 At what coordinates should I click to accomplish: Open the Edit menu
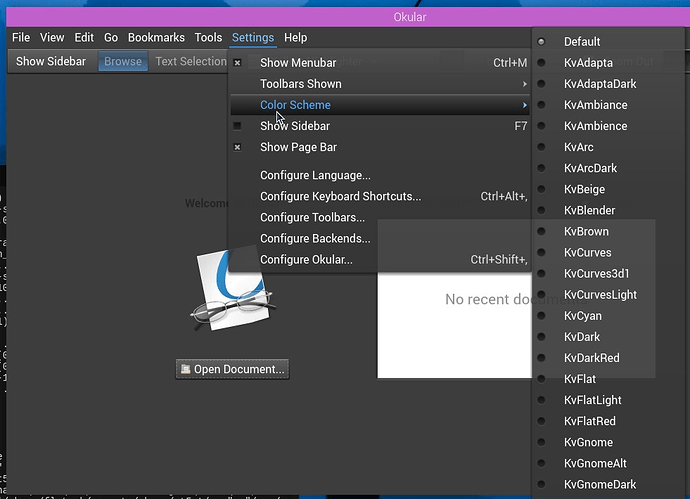click(x=84, y=37)
